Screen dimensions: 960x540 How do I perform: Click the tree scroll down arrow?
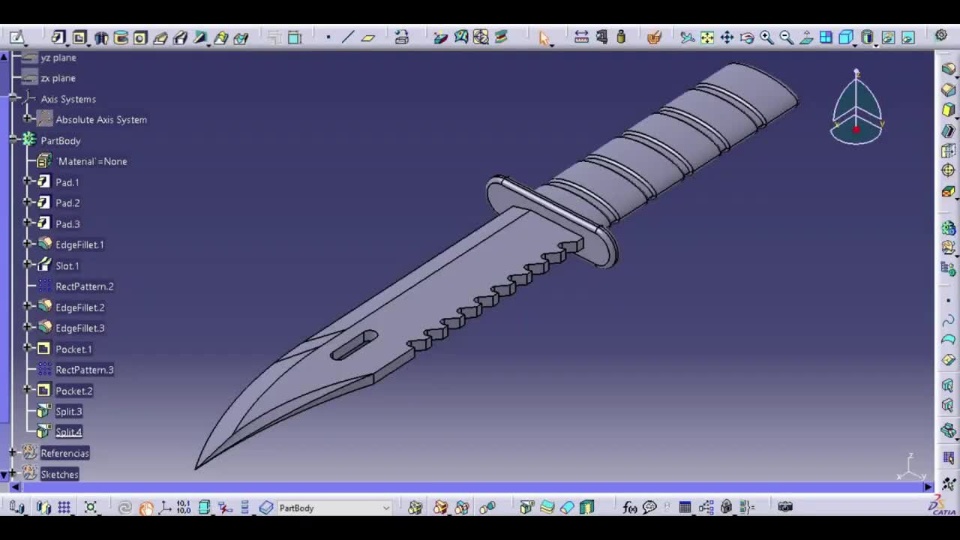coord(4,474)
